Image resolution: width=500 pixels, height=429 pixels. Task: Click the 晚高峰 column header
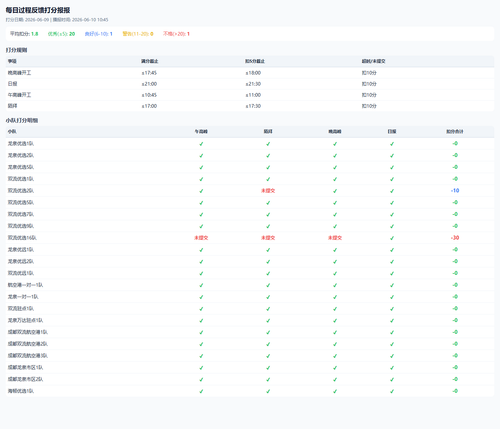click(x=335, y=132)
